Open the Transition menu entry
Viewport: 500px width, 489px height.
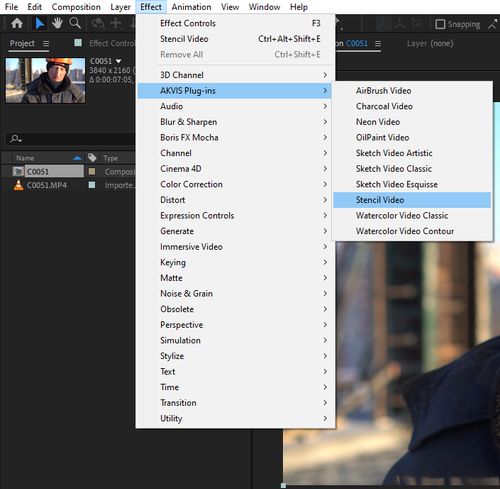(x=235, y=403)
